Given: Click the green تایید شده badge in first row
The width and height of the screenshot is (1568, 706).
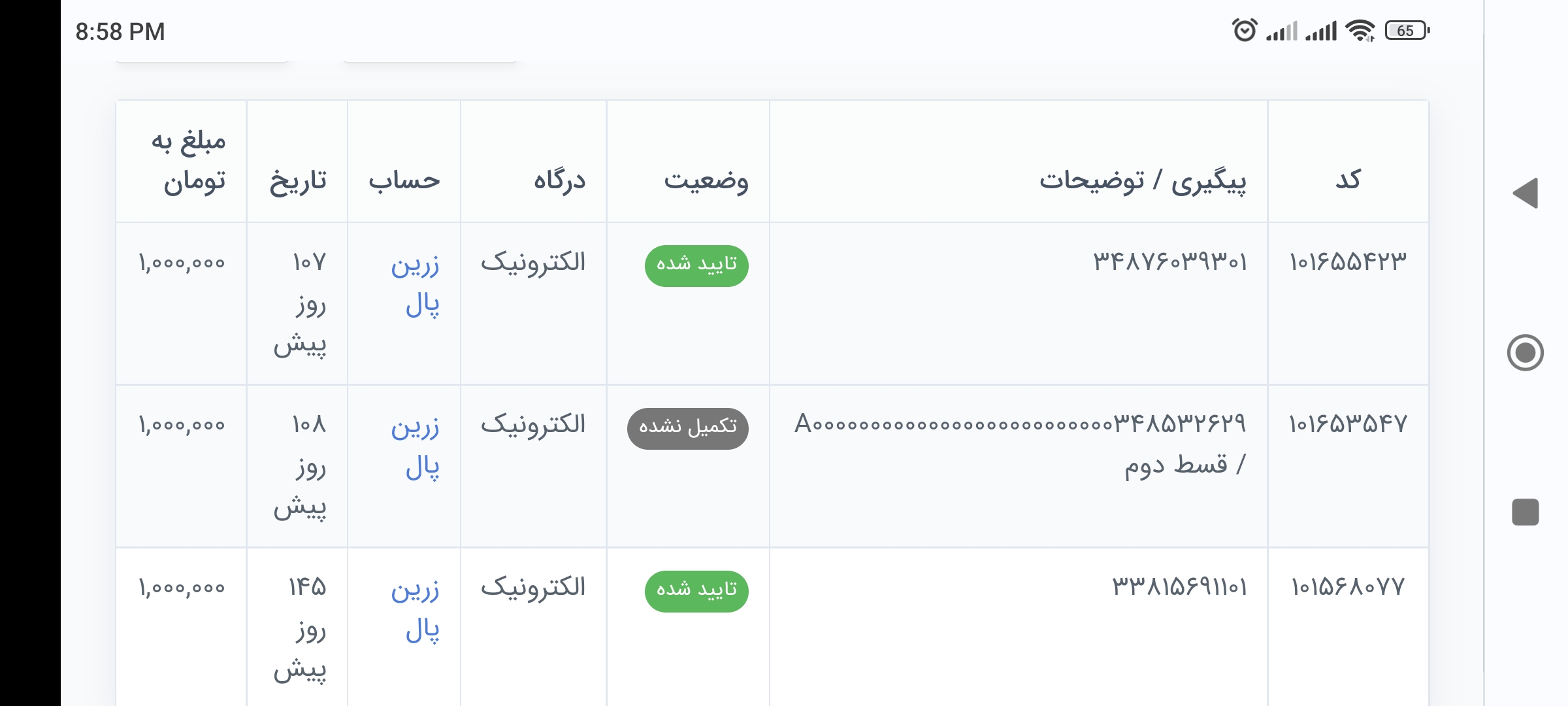Looking at the screenshot, I should pyautogui.click(x=696, y=265).
